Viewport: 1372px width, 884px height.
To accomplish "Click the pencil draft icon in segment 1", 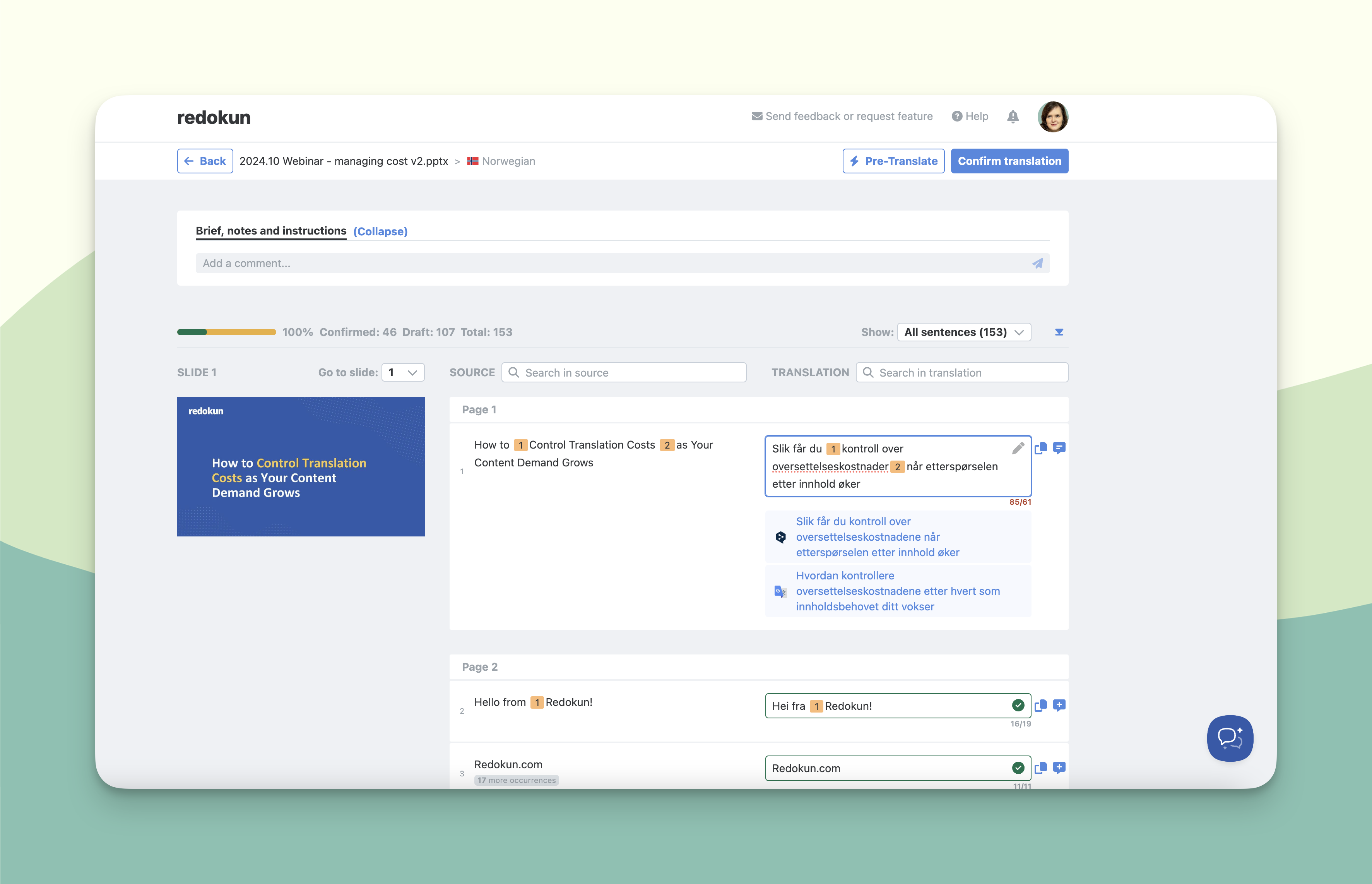I will point(1018,448).
